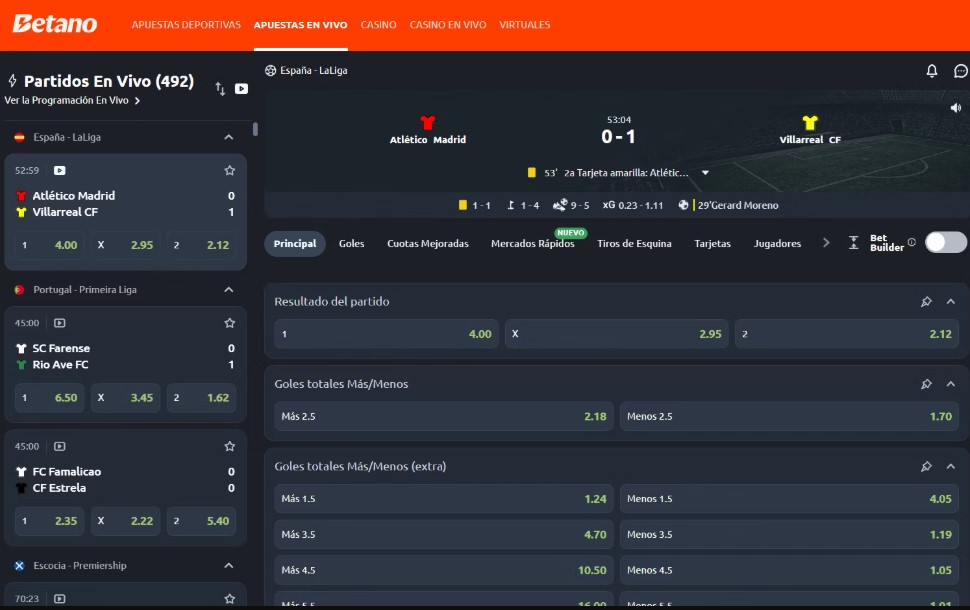Open live stream icon for FC Famalicao match

point(59,446)
